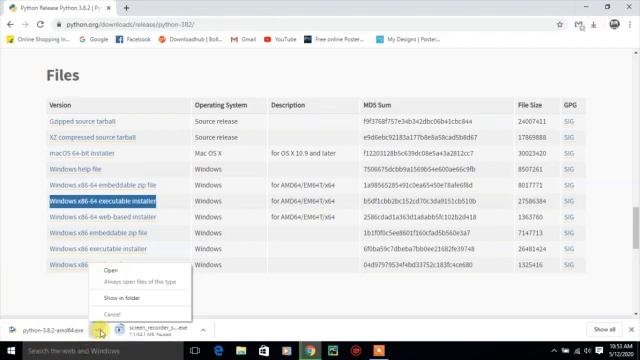The width and height of the screenshot is (640, 360).
Task: Download Windows x86-64 web-based installer
Action: pos(103,217)
